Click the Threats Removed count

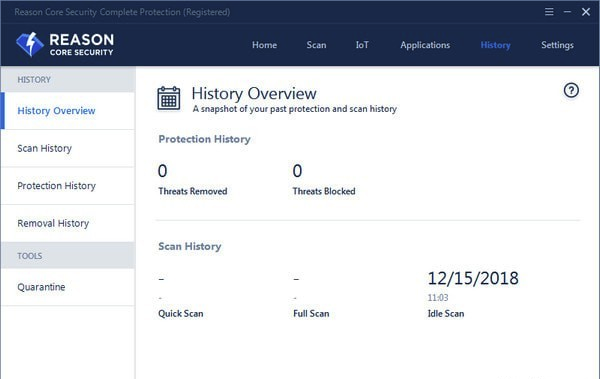(163, 171)
